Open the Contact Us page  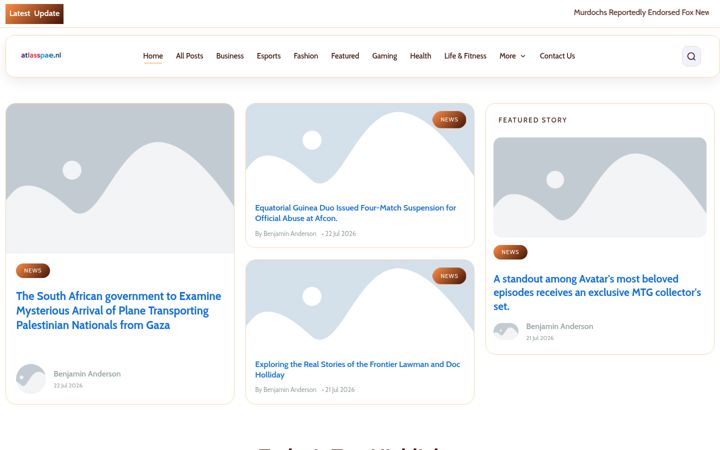tap(557, 56)
